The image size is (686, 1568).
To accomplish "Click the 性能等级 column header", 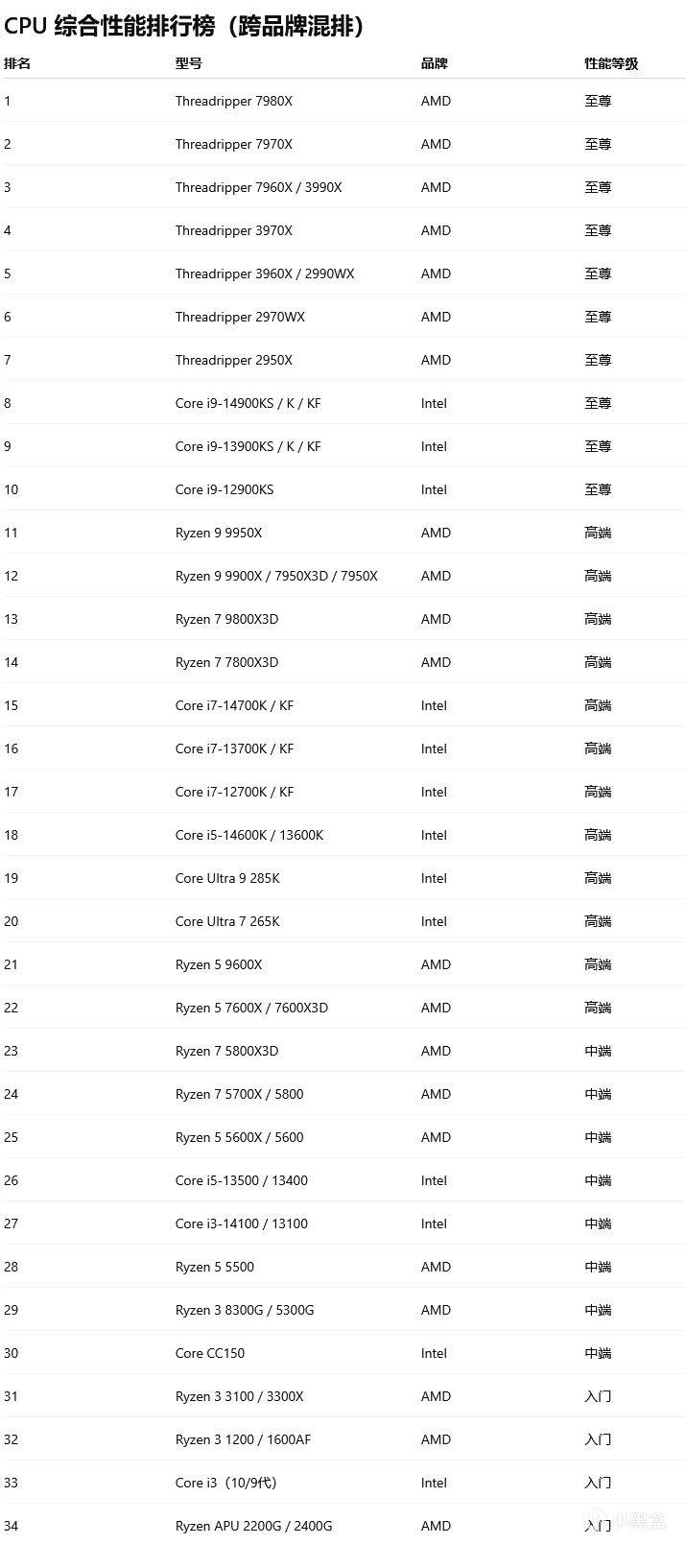I will 611,63.
